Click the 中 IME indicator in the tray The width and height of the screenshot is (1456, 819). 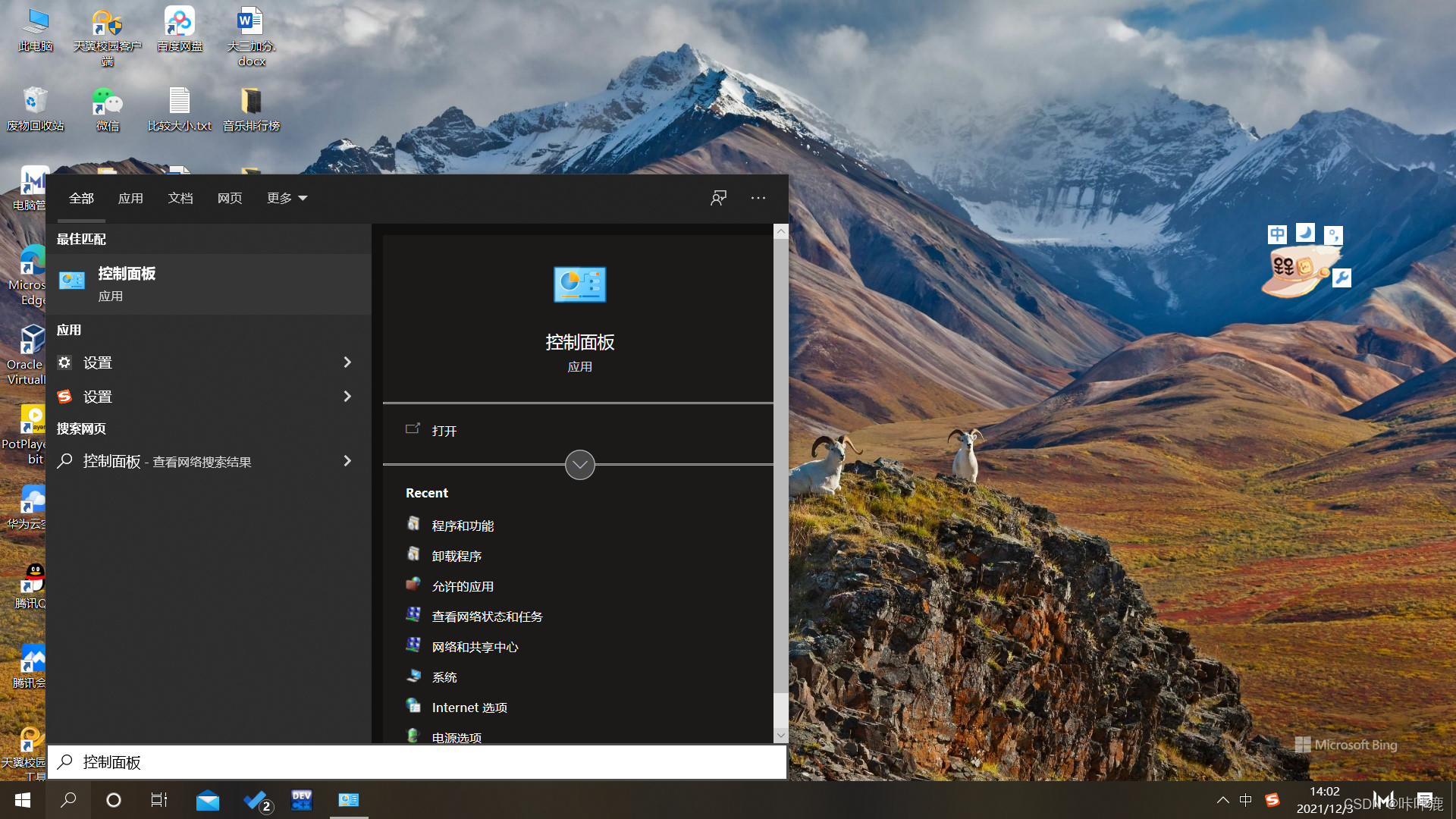click(x=1246, y=800)
